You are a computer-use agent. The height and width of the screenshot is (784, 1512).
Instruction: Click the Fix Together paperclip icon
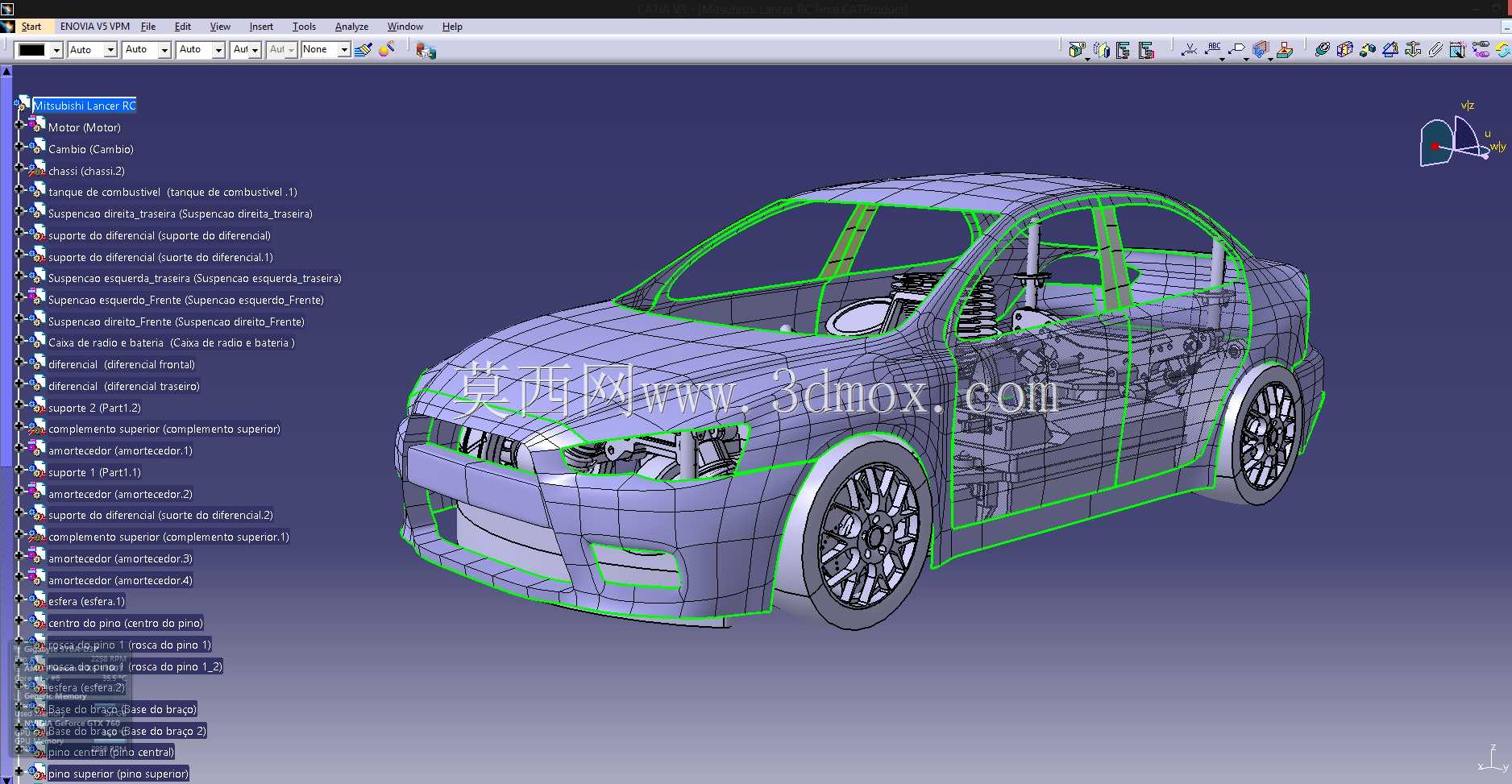(1435, 50)
